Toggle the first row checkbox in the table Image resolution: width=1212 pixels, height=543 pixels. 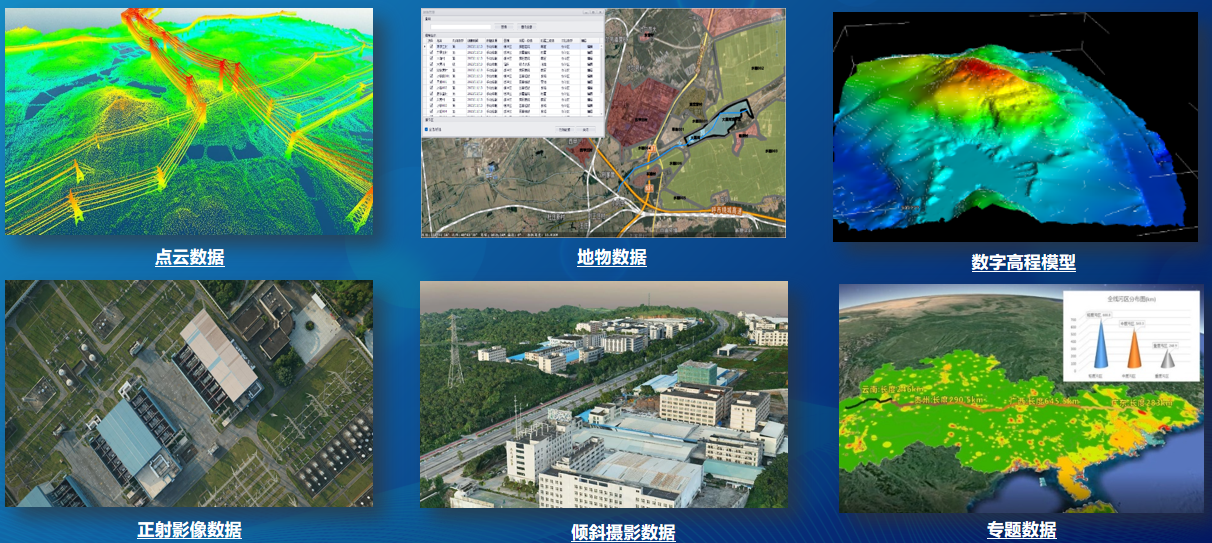point(430,46)
